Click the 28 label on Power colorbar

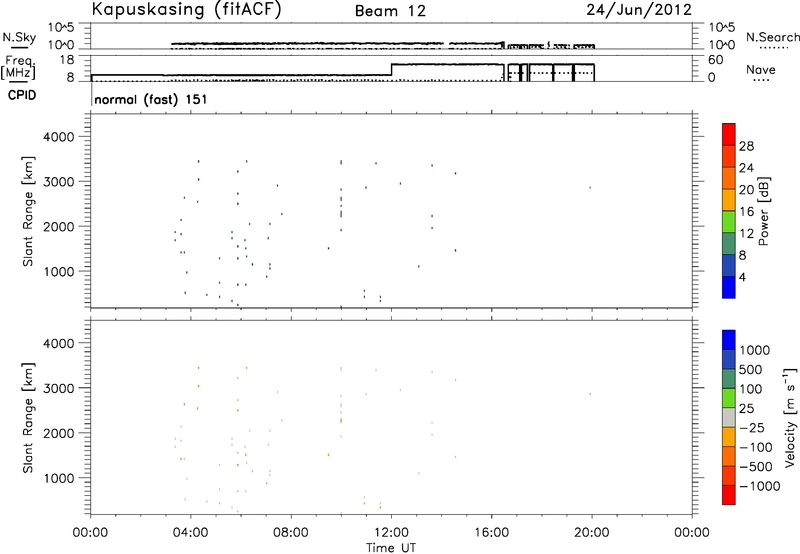point(746,146)
